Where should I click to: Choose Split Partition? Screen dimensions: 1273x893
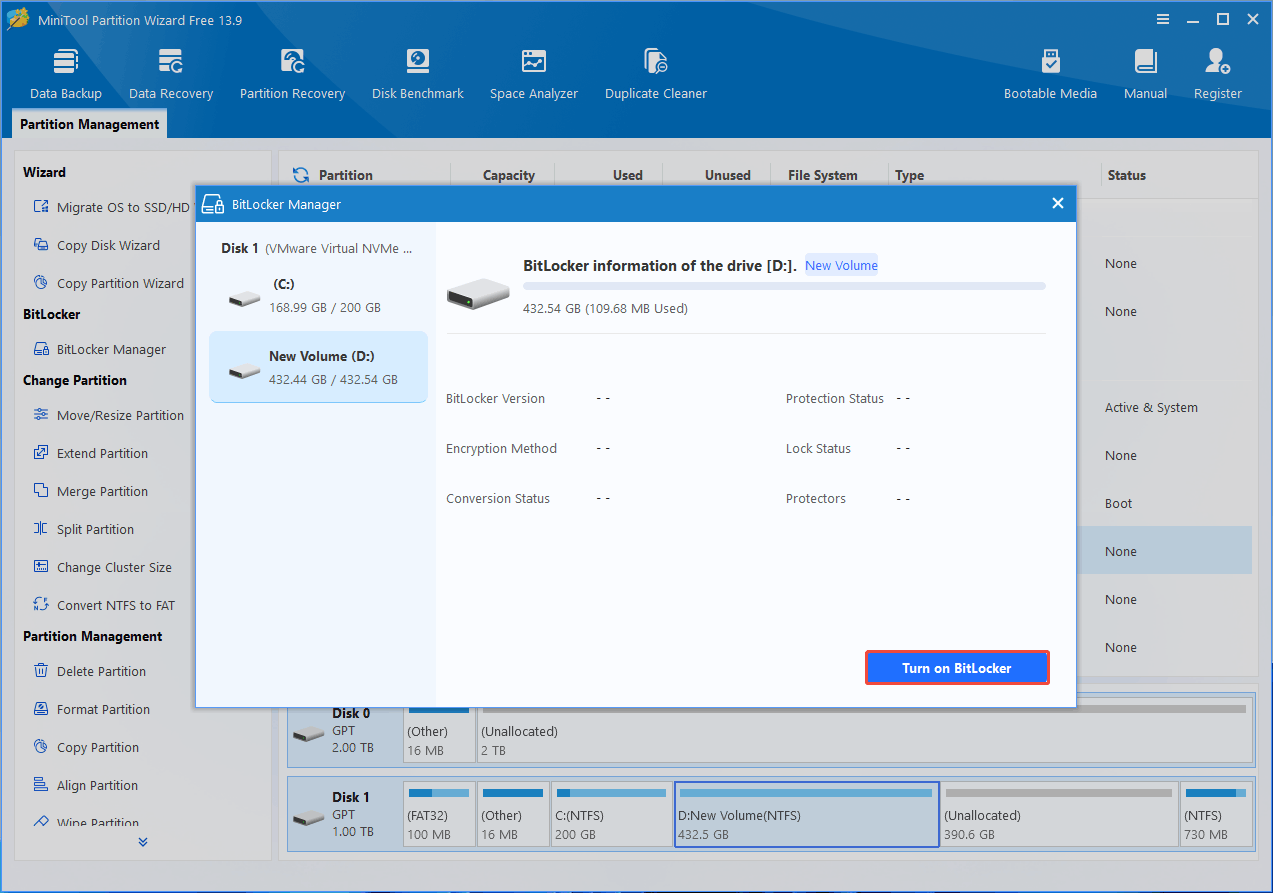click(x=84, y=529)
